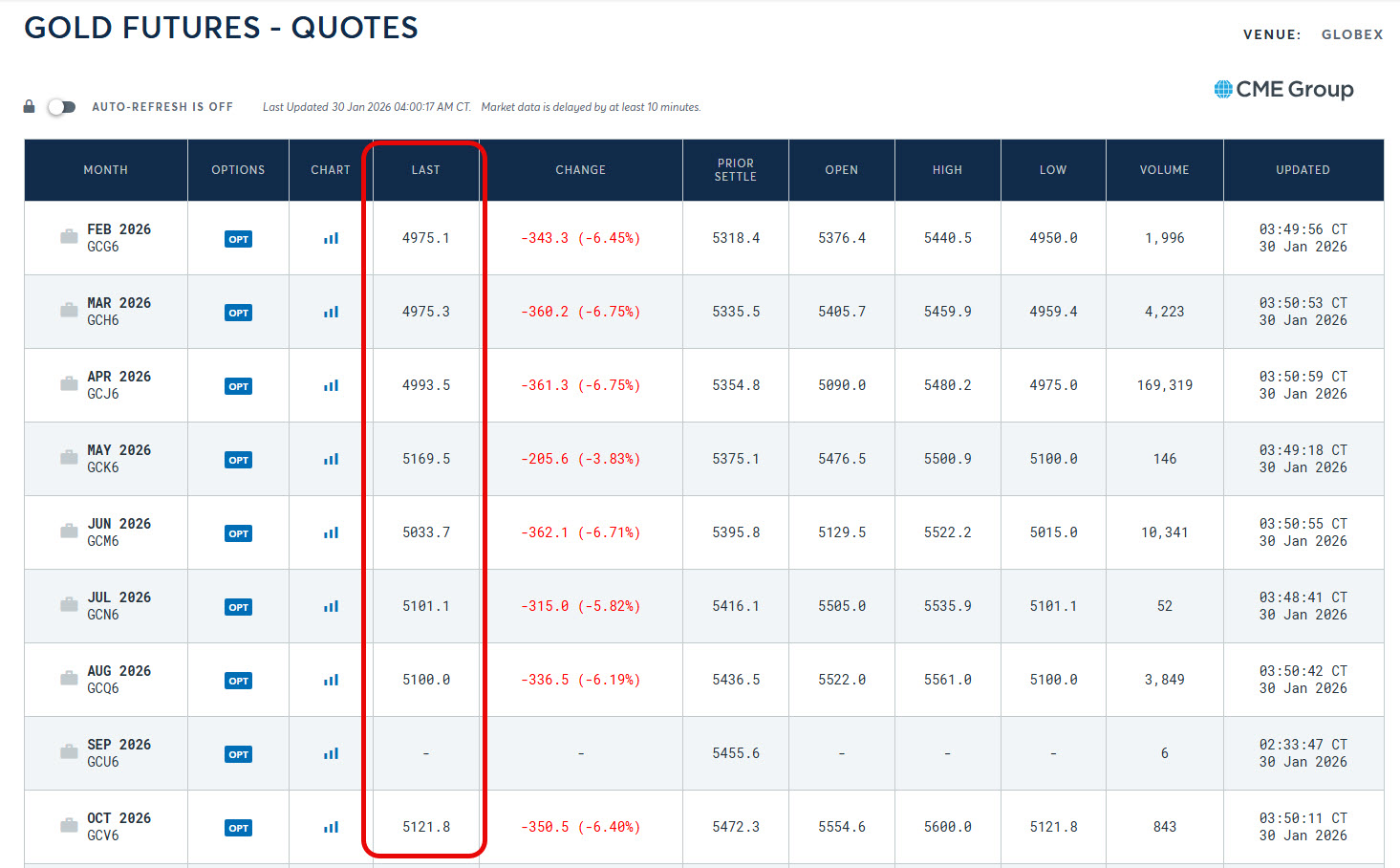Select the GLOBEX venue label
Viewport: 1400px width, 868px height.
coord(1351,34)
